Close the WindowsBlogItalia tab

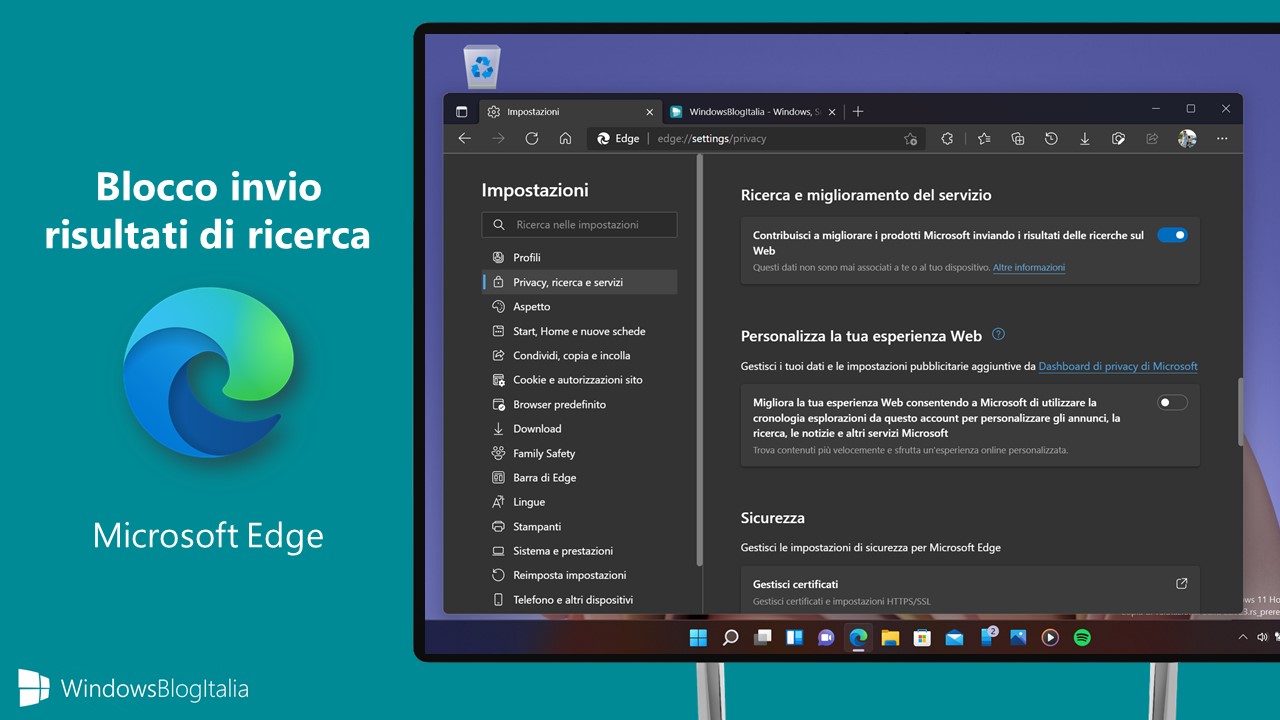[x=832, y=112]
